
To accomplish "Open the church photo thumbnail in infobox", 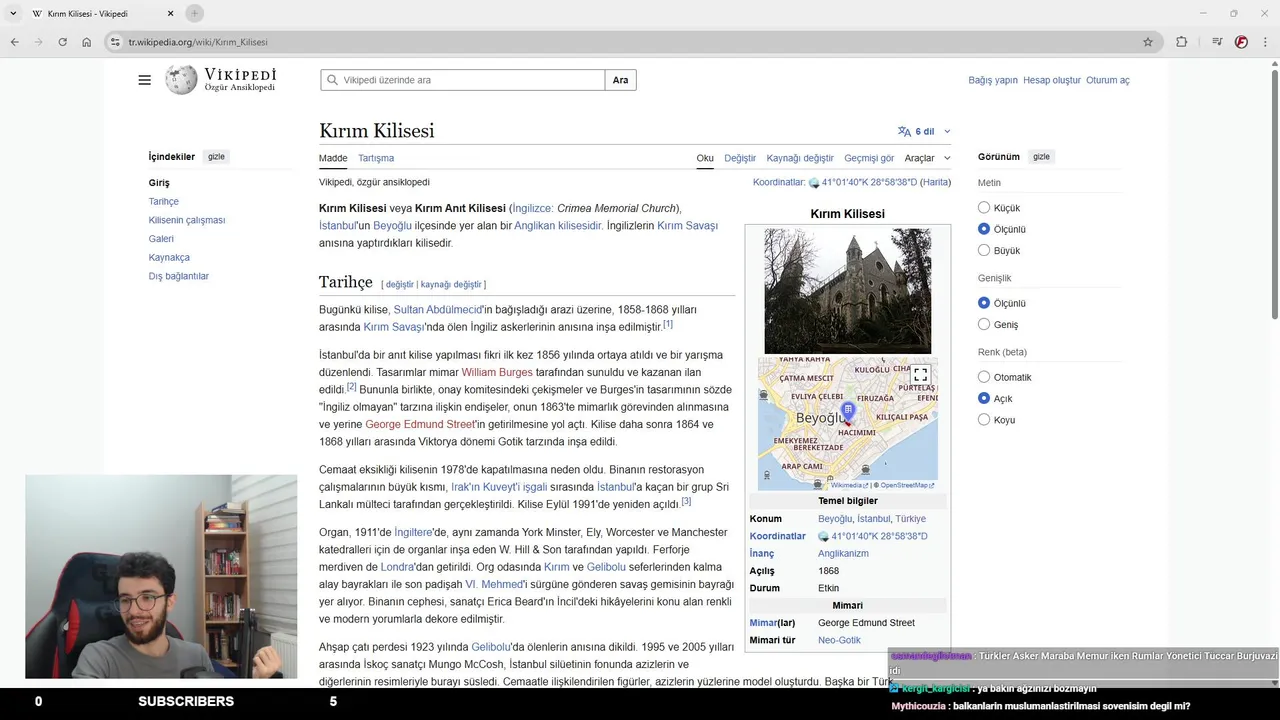I will (x=848, y=290).
